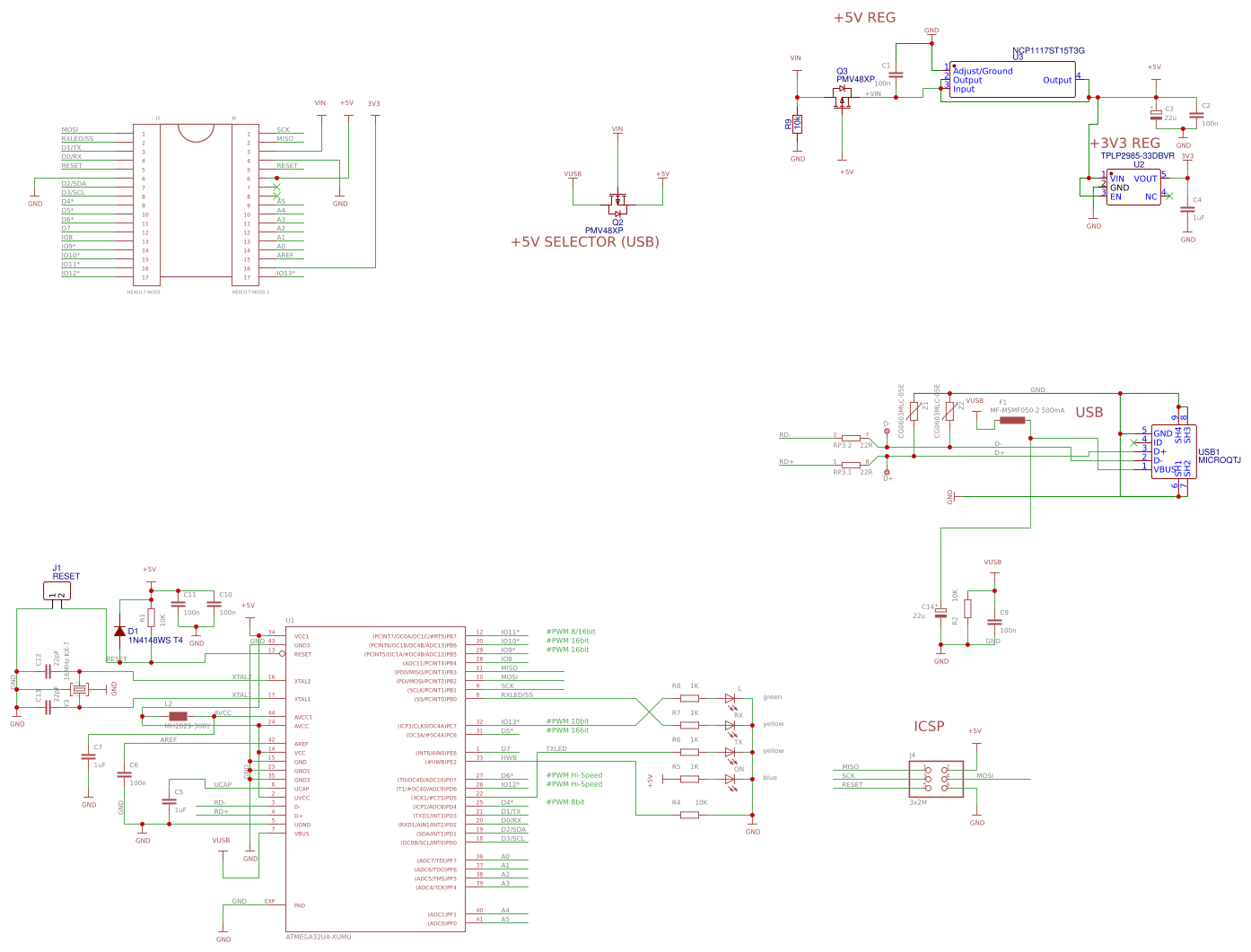Click the R1 10K resistor symbol
Screen dimensions: 1251x952
(x=151, y=617)
